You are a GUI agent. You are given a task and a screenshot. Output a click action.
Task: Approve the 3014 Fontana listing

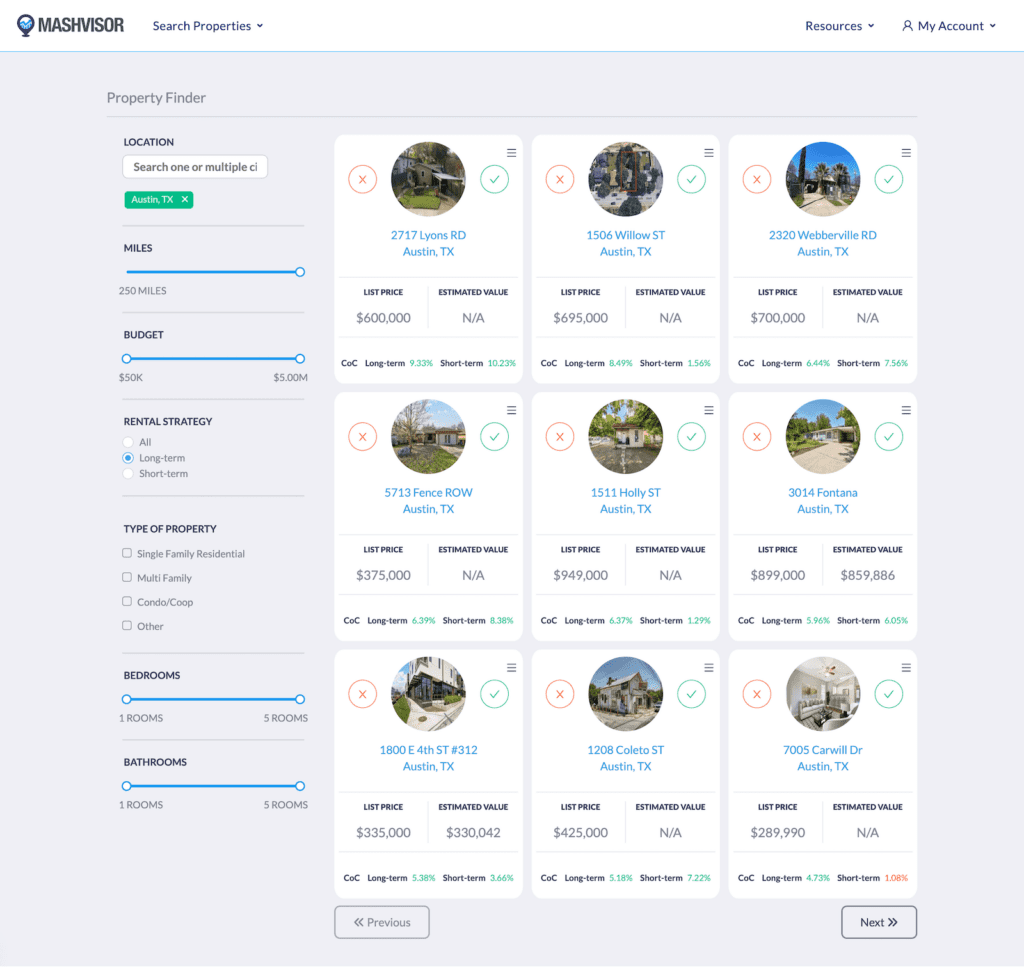click(x=888, y=436)
